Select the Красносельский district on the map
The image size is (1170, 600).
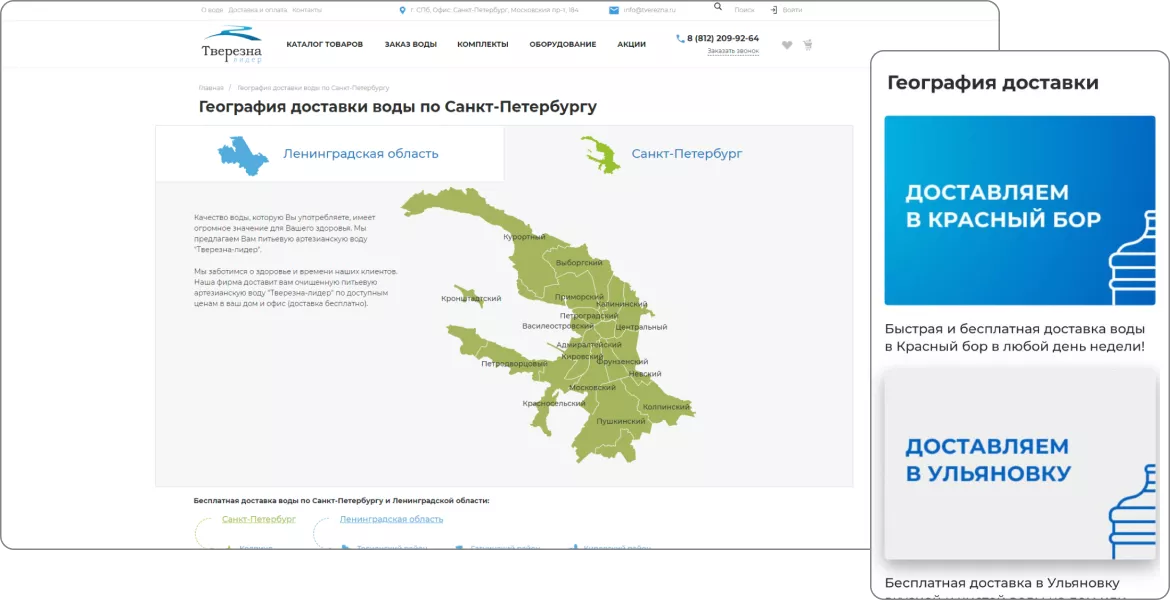(553, 403)
